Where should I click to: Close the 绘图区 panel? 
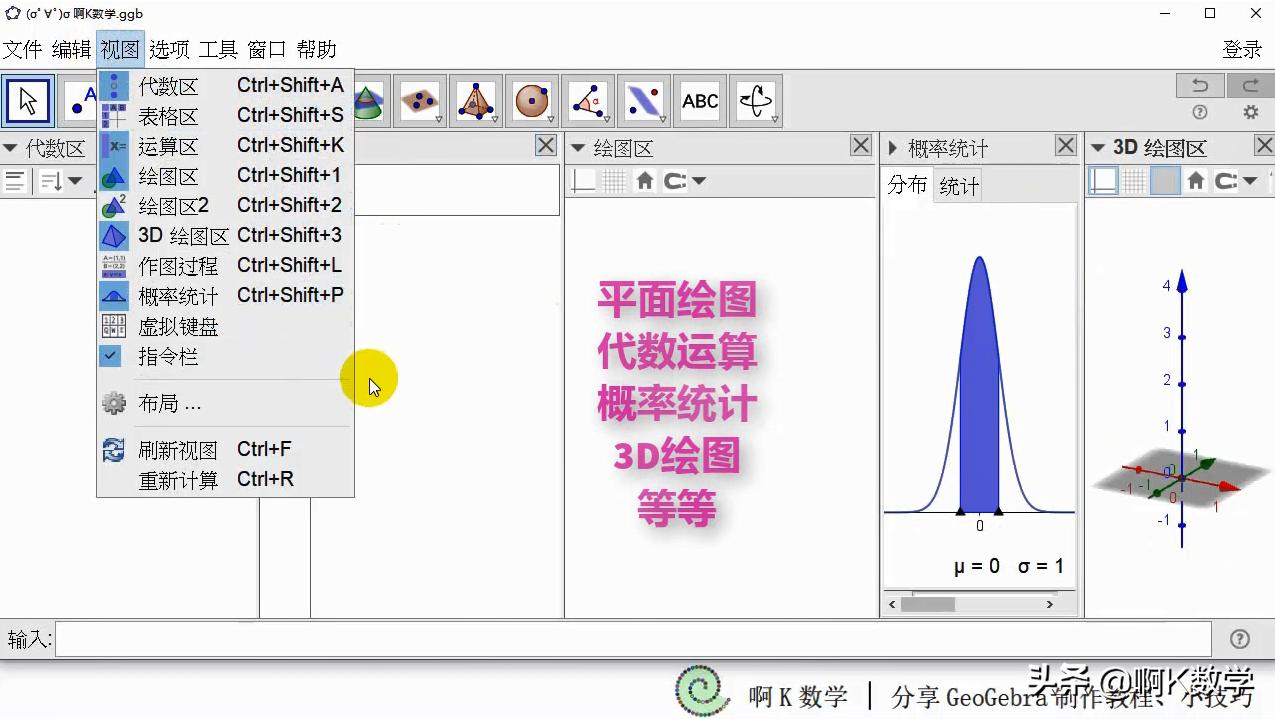[861, 146]
